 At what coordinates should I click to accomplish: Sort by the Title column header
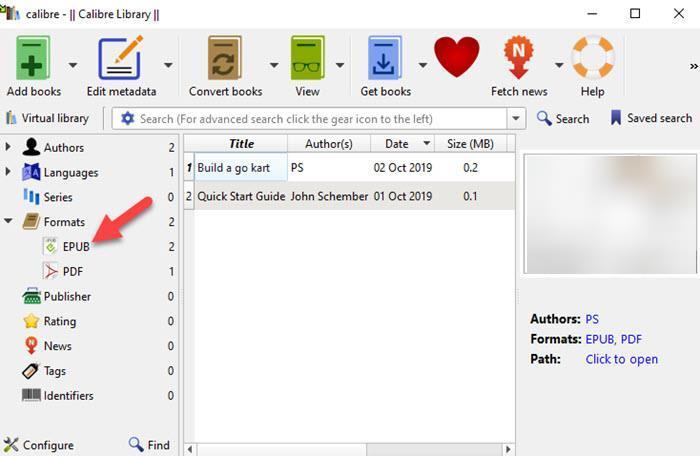(x=241, y=144)
